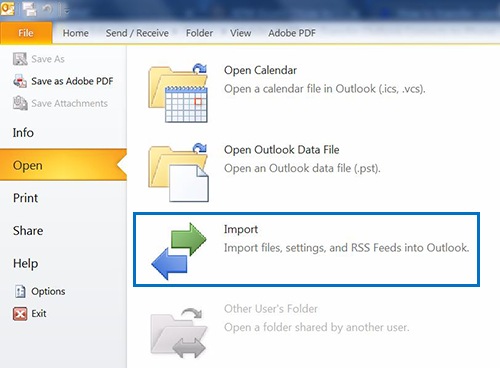Viewport: 500px width, 368px height.
Task: Click the Open Calendar folder icon
Action: [178, 93]
